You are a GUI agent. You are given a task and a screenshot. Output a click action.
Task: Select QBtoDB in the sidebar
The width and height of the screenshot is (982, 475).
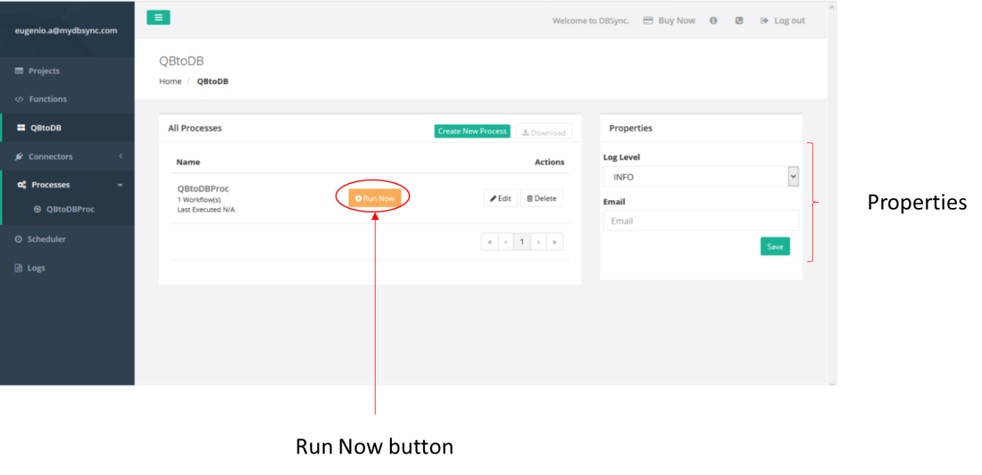pos(46,127)
